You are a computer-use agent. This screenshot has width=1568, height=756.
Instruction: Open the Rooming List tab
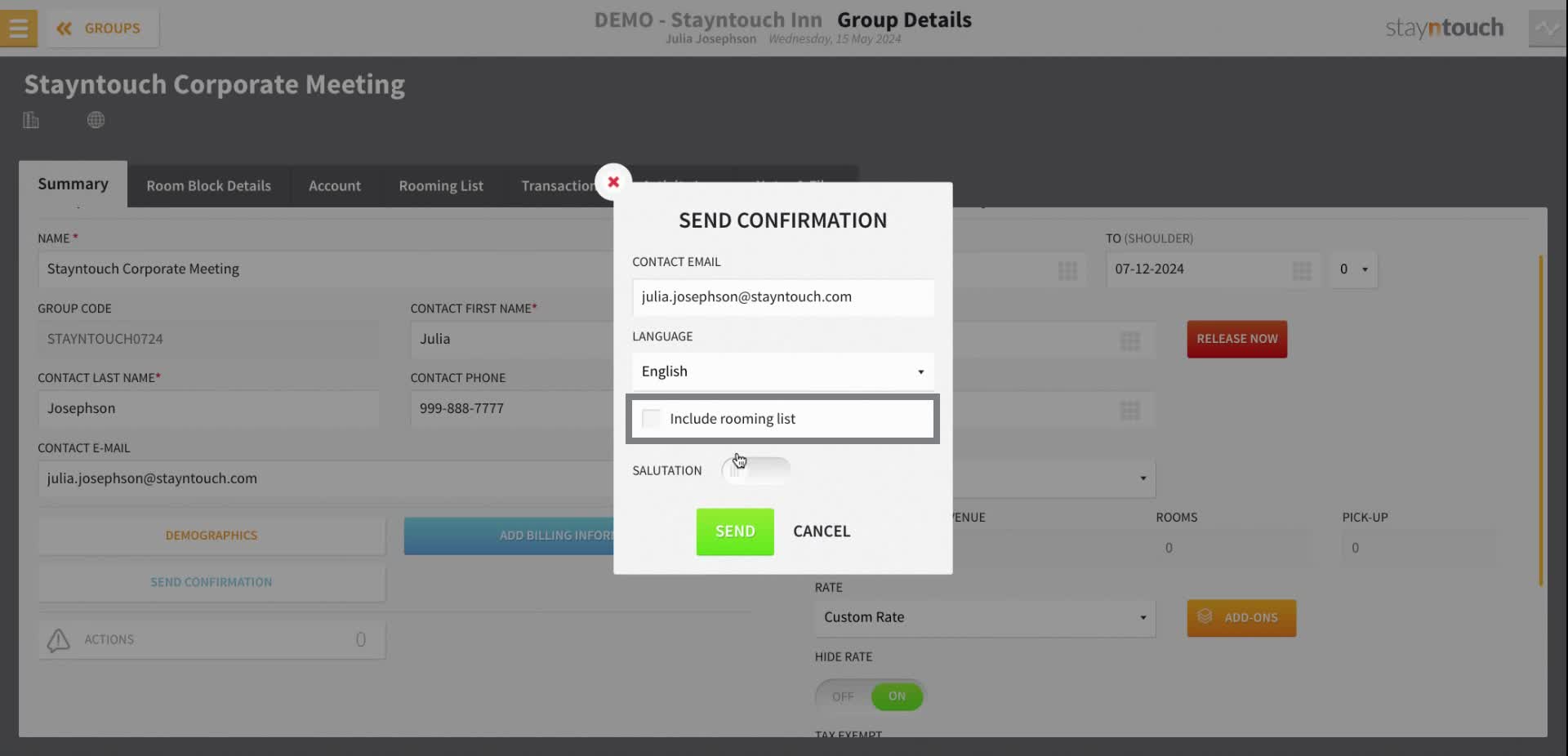pos(441,186)
